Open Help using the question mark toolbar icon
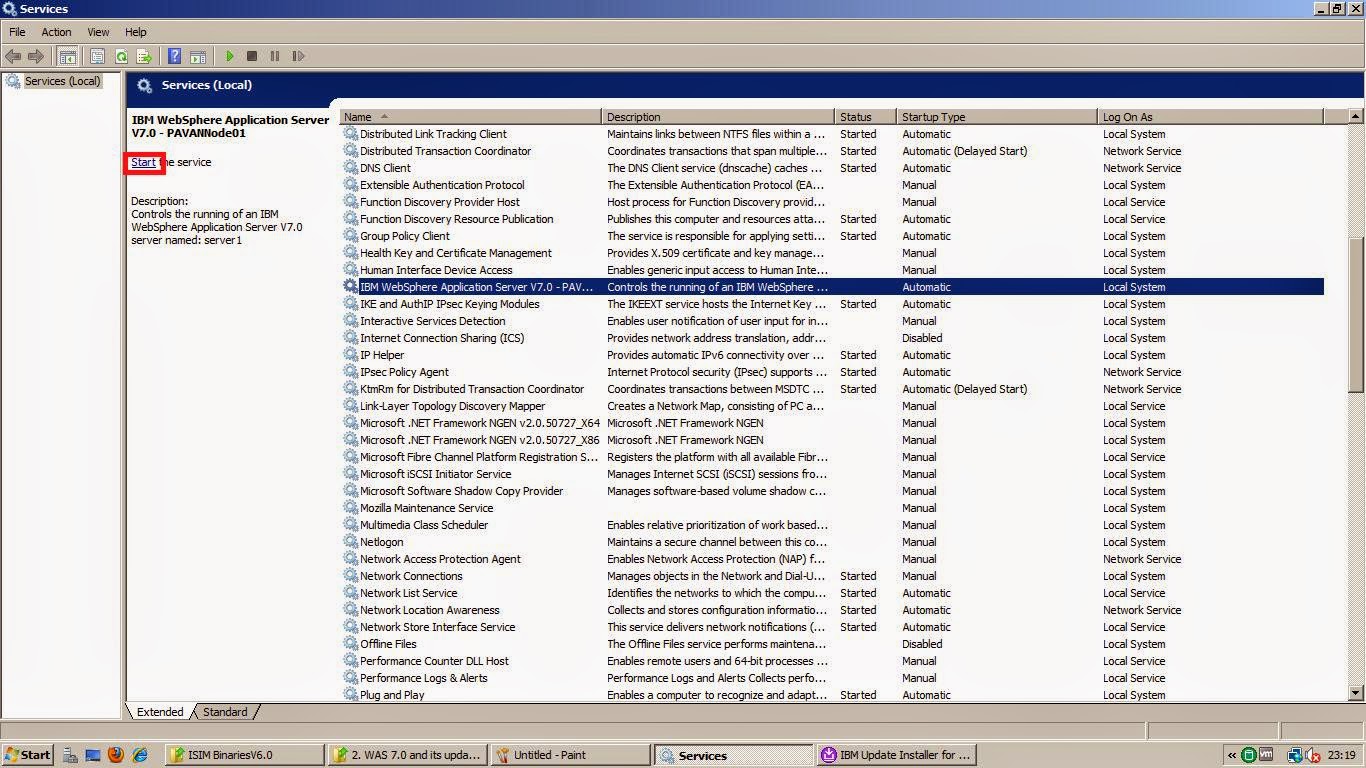 172,56
